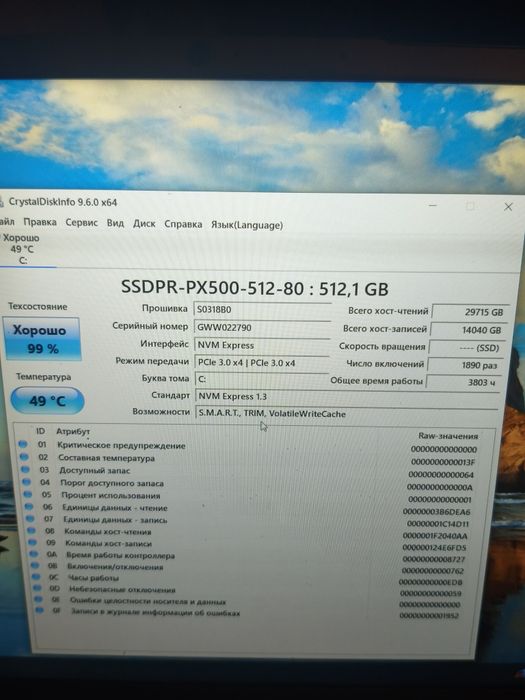Open the Сервис menu
Image resolution: width=525 pixels, height=700 pixels.
click(x=81, y=222)
